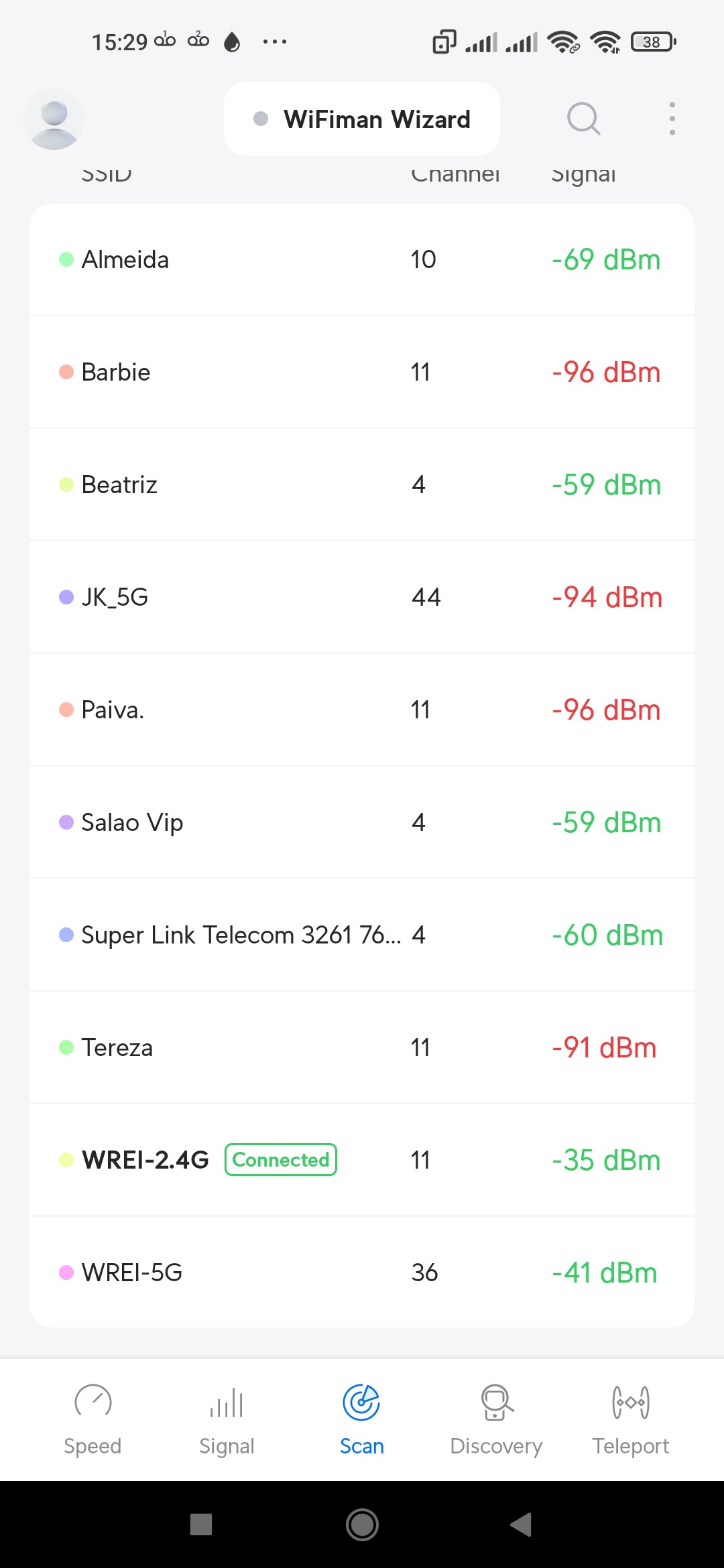Tap the search magnifier icon
724x1568 pixels.
583,119
